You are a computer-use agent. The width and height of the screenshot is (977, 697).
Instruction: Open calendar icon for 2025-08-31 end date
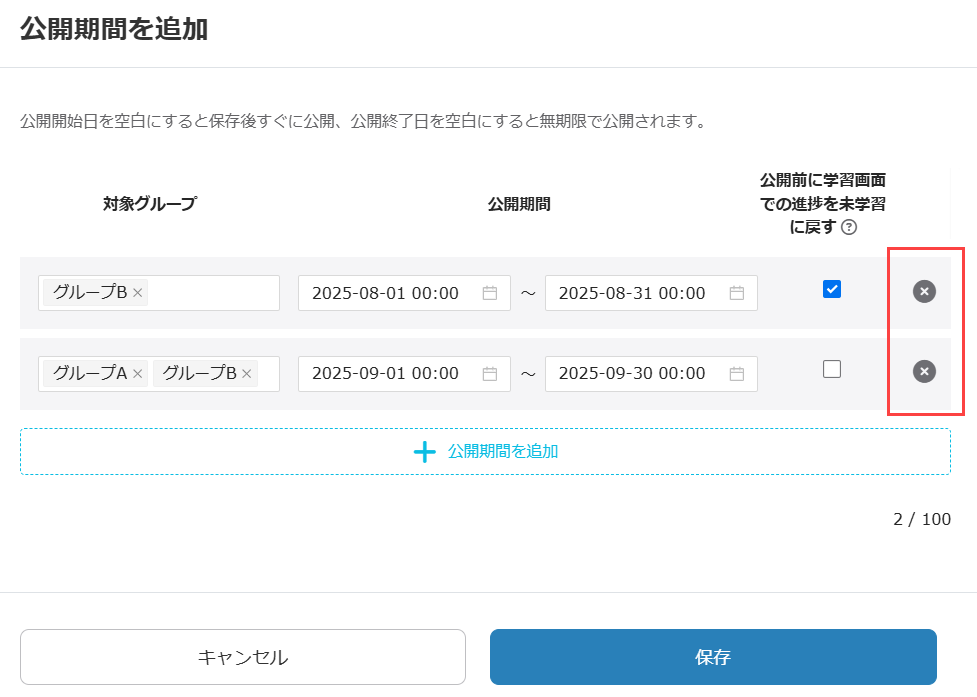tap(737, 293)
